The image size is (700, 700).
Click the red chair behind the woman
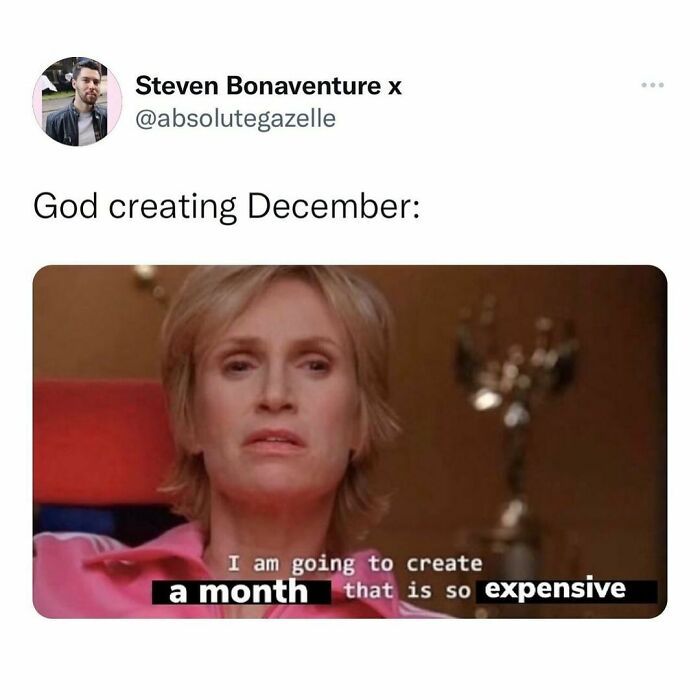tap(100, 440)
